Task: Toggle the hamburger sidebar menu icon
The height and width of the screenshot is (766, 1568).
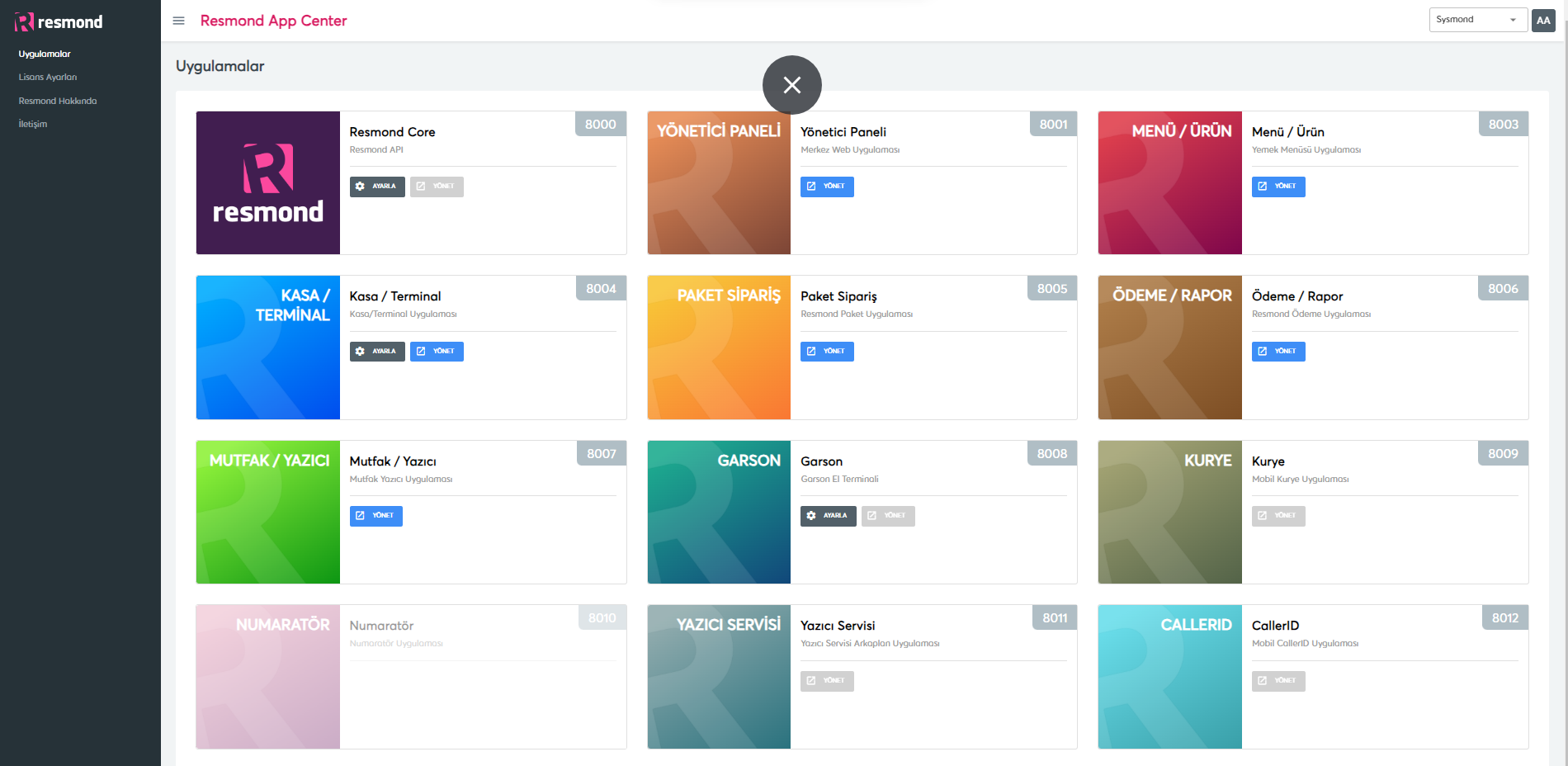Action: pos(178,21)
